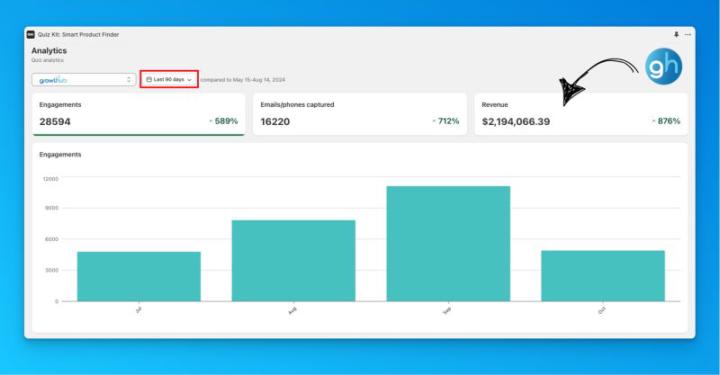Click the Quiz Kit app icon

click(30, 34)
